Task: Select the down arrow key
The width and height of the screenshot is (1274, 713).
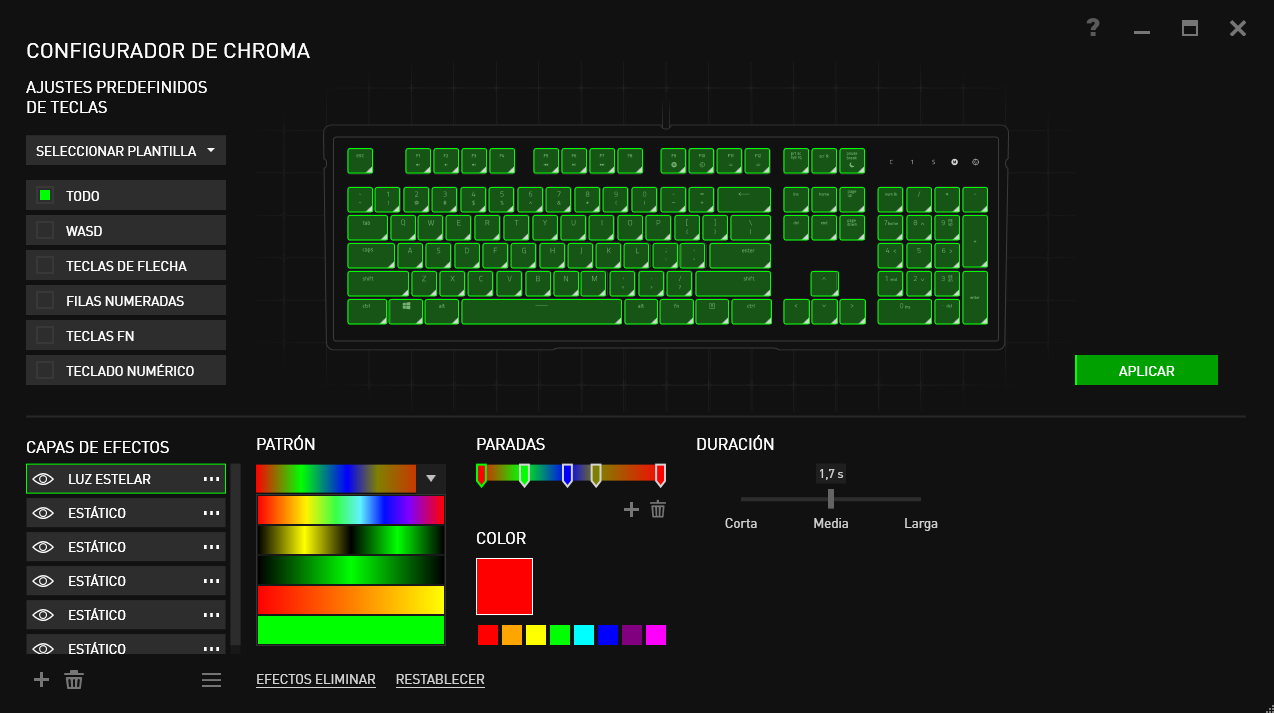Action: [824, 311]
